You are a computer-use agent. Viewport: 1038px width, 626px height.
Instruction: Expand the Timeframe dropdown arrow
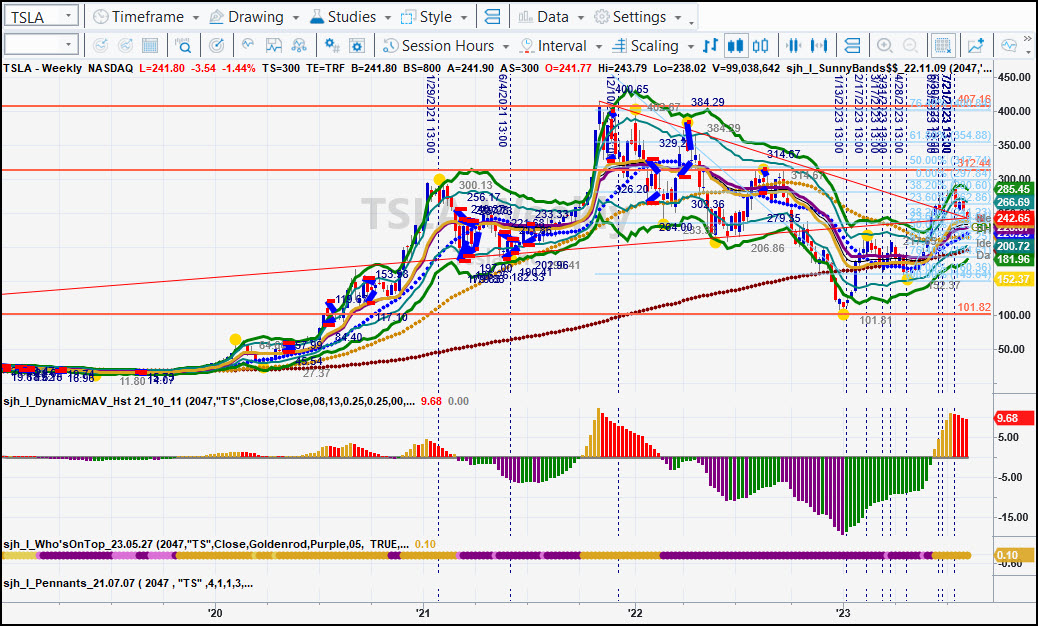[x=195, y=17]
